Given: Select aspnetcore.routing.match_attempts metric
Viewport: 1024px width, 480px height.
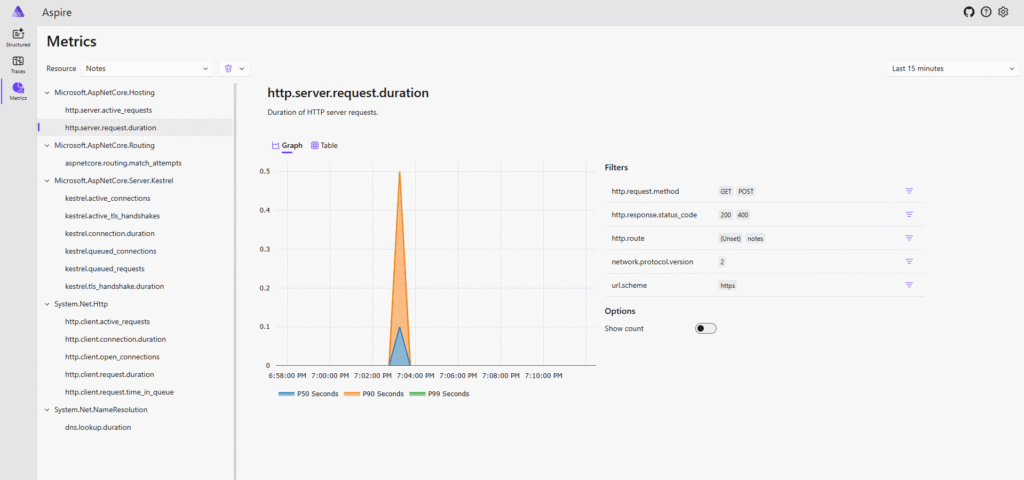Looking at the screenshot, I should 123,163.
